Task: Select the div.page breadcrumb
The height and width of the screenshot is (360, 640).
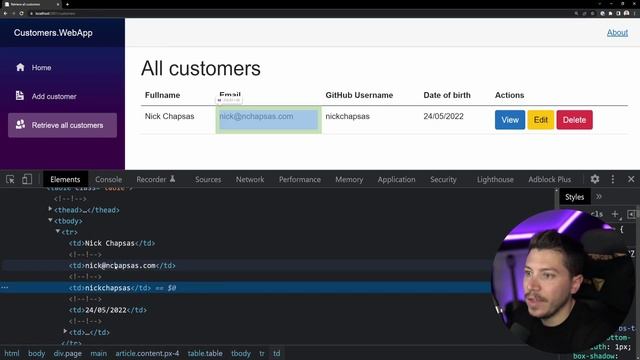Action: tap(68, 353)
